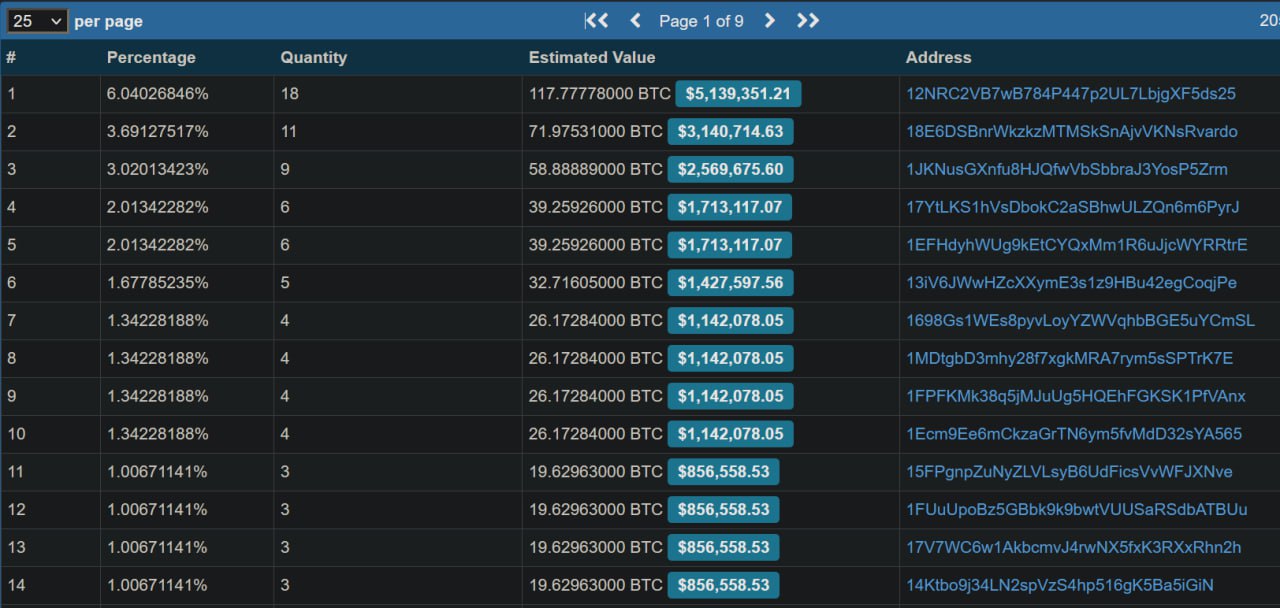Select quantity 5 in row 6
Screen dimensions: 1280x608
tap(285, 283)
